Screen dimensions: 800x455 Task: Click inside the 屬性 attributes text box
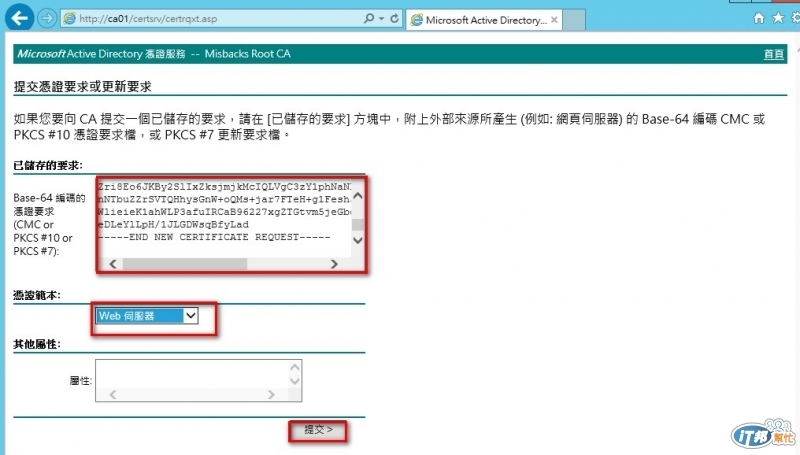(191, 375)
